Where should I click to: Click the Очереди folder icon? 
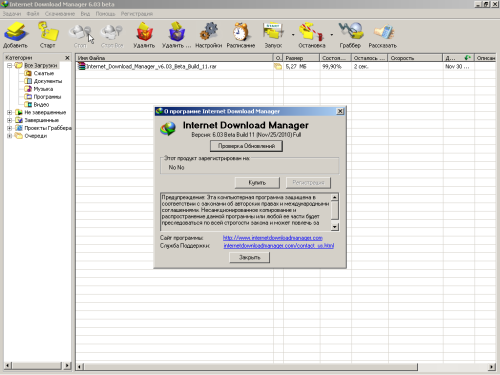(x=19, y=136)
